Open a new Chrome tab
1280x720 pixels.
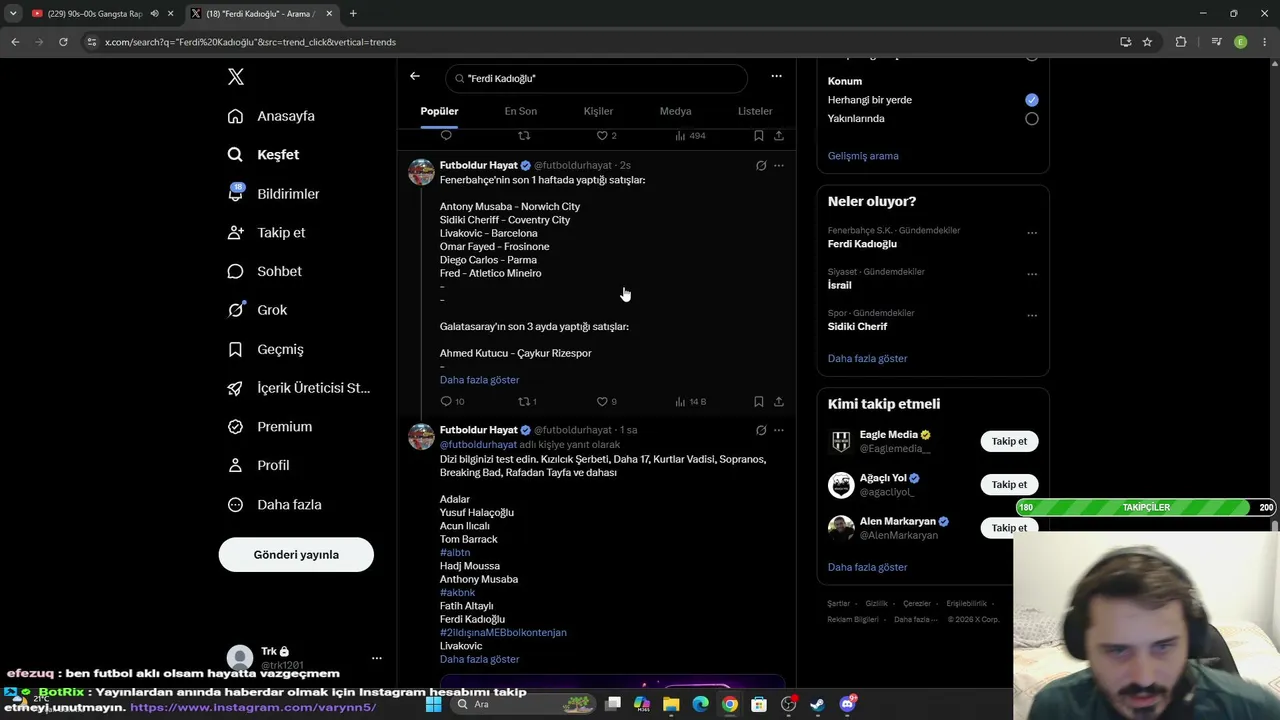(353, 14)
